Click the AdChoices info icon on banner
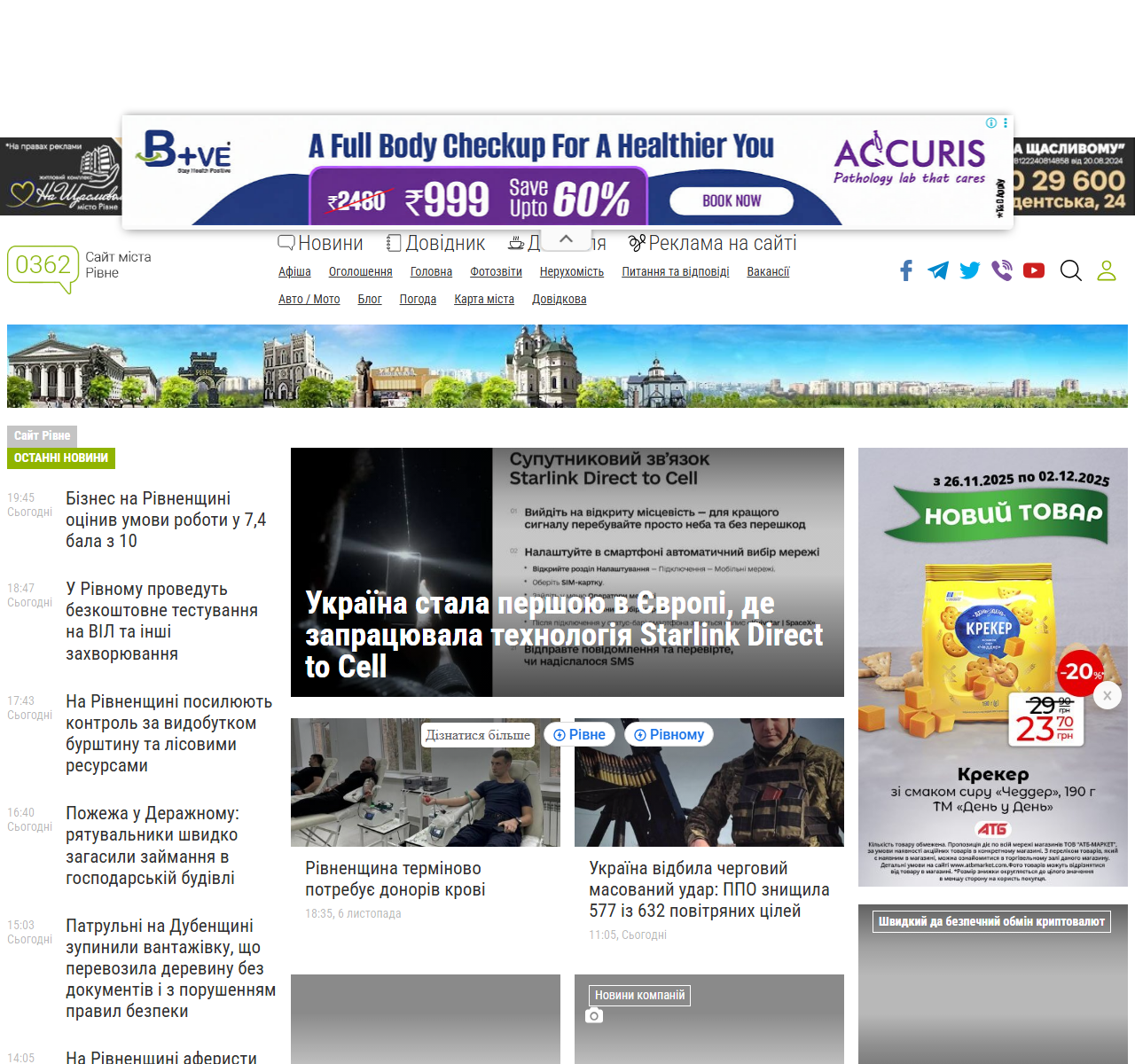This screenshot has height=1064, width=1135. point(991,123)
